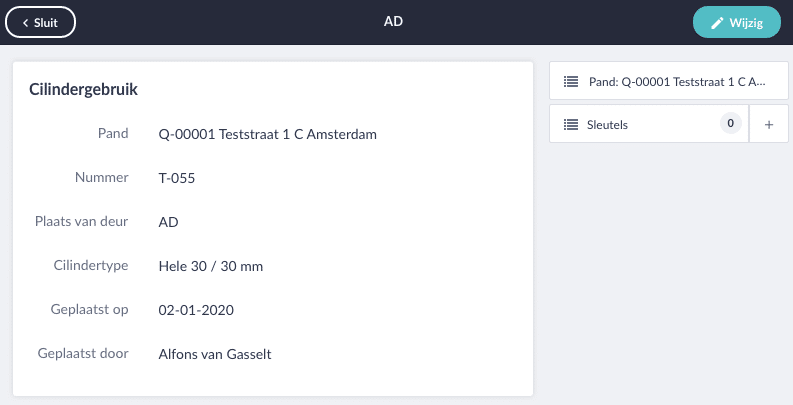Image resolution: width=793 pixels, height=405 pixels.
Task: Click the Nummer value T-055
Action: tap(177, 178)
